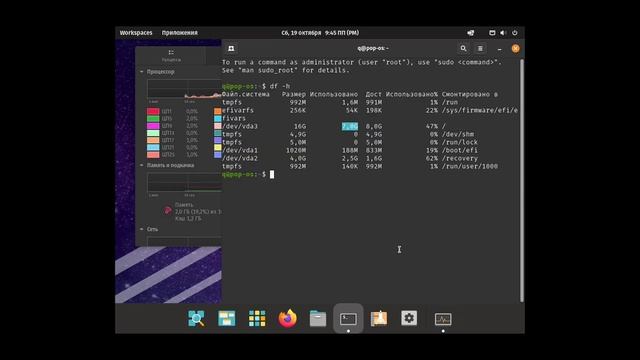The image size is (640, 360).
Task: Click the '/dev/vda1' filesystem entry
Action: click(x=240, y=150)
